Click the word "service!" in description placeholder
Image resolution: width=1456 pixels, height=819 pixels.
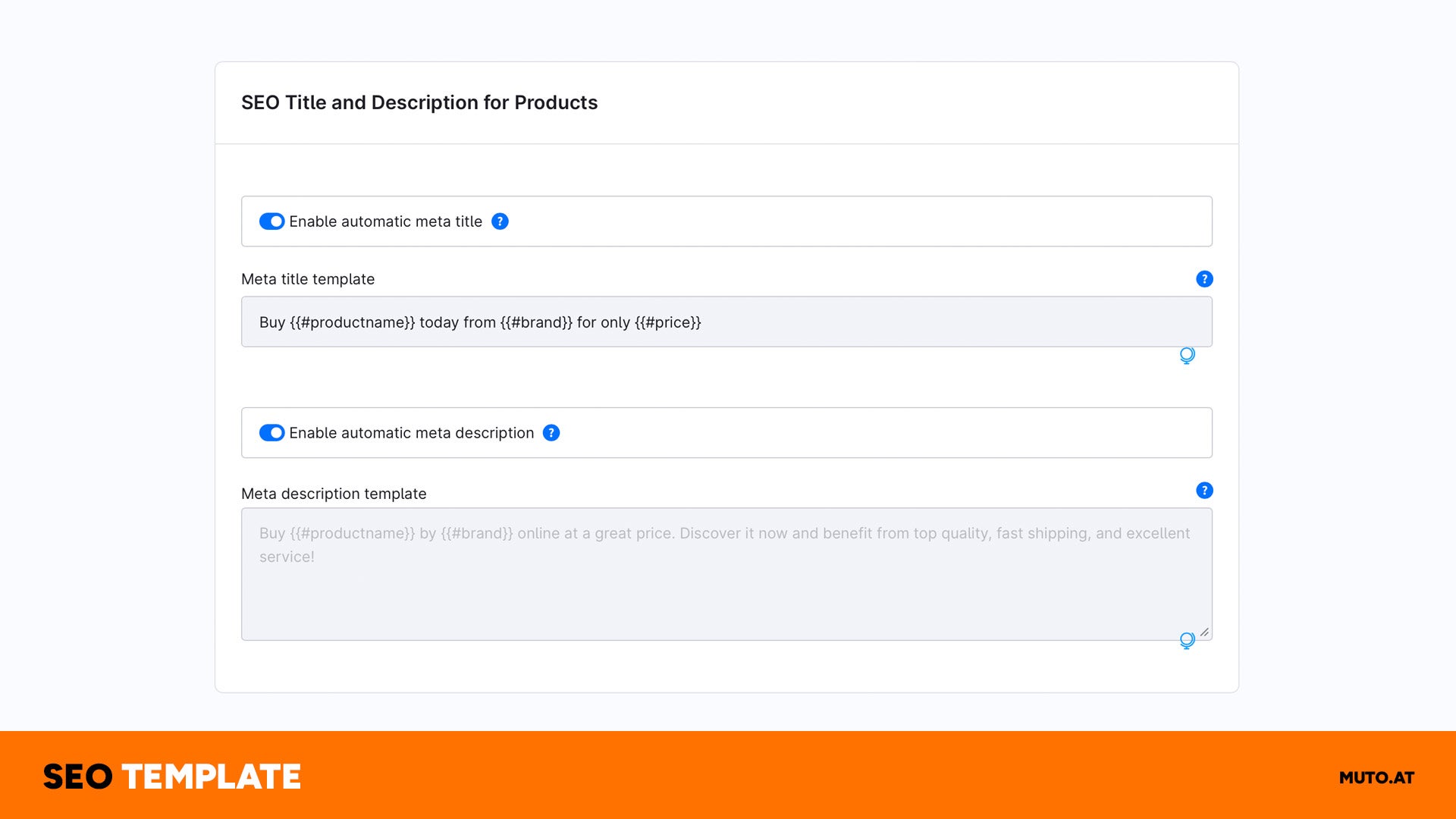tap(287, 557)
